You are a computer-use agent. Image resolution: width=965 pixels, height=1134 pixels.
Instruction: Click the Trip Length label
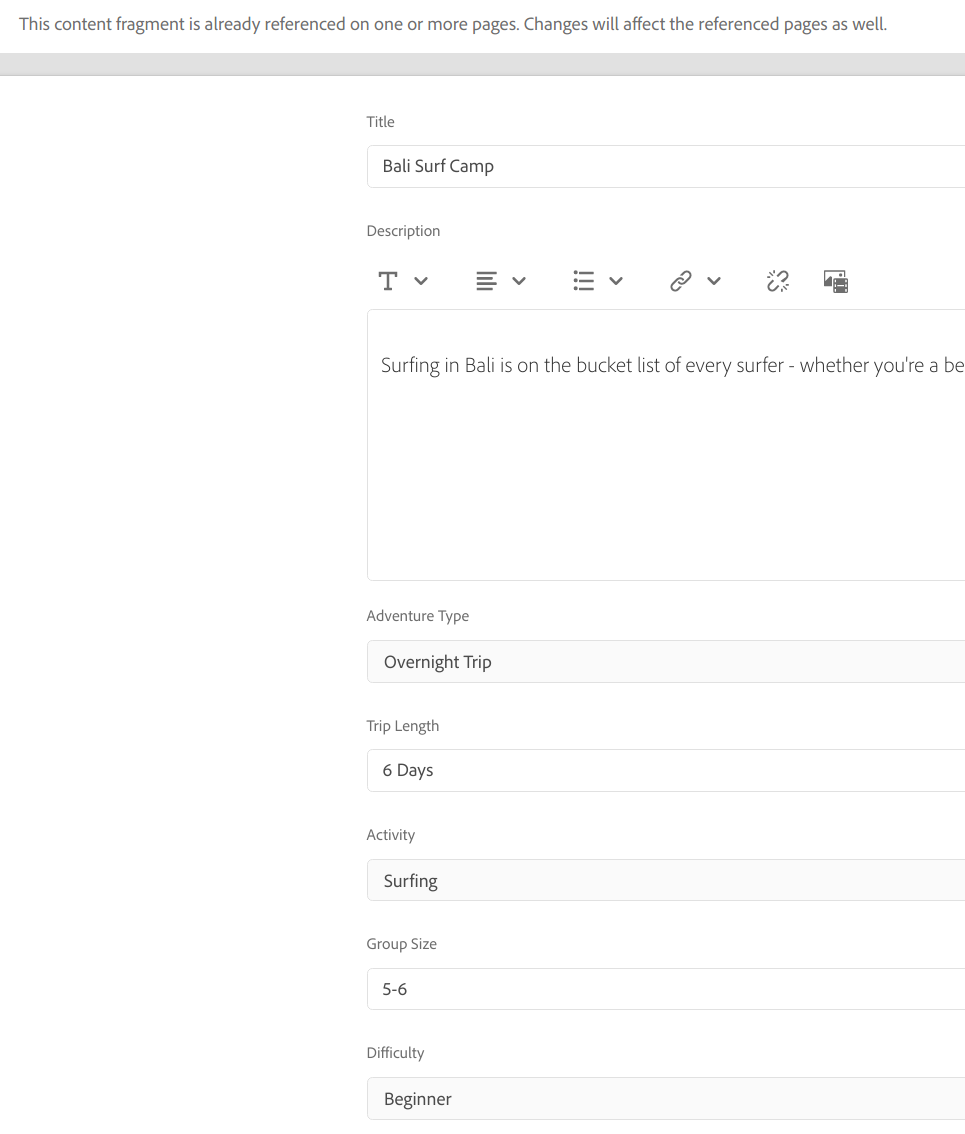[402, 726]
